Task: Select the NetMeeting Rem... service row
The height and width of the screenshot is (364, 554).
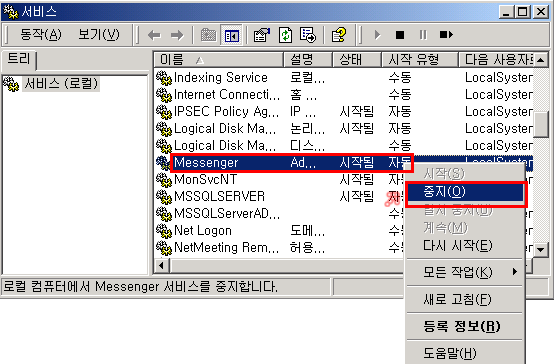Action: point(279,247)
